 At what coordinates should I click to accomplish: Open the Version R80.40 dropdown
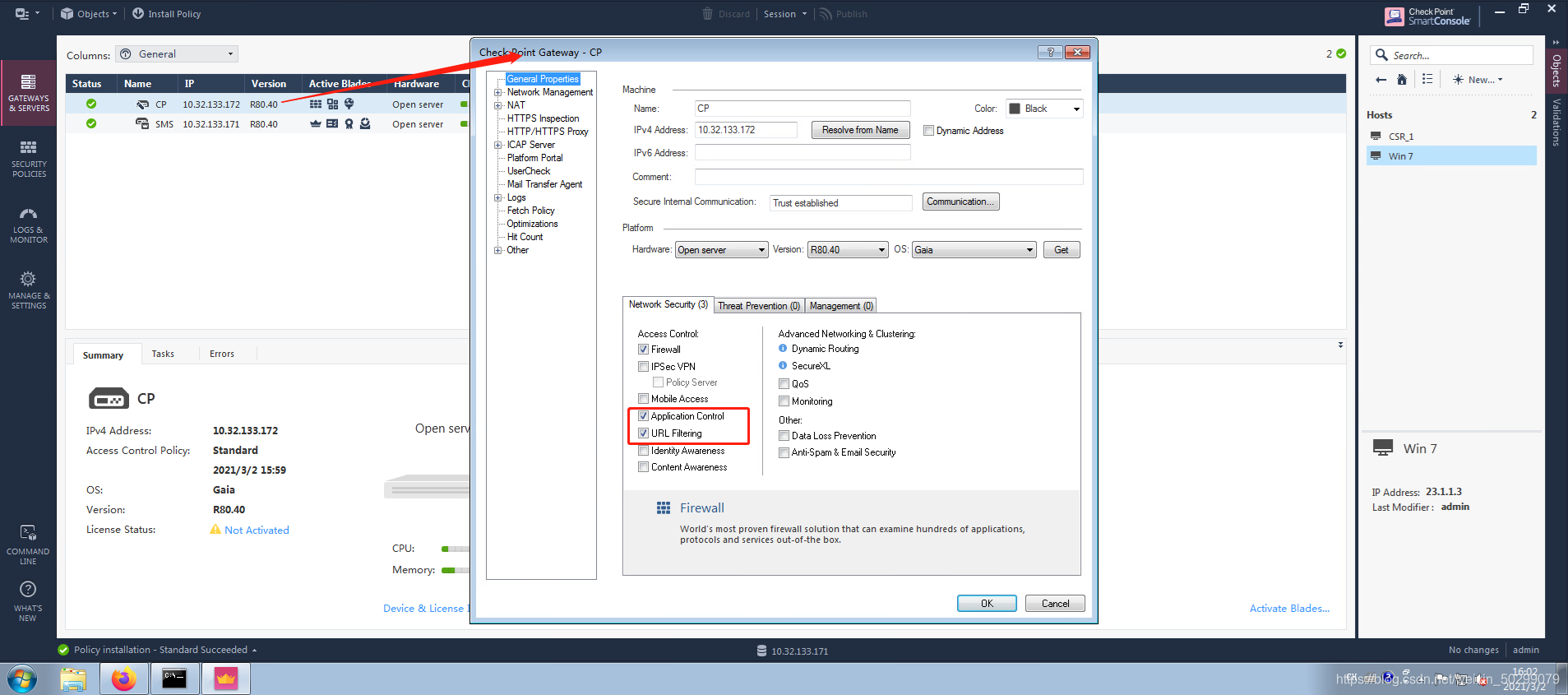849,250
